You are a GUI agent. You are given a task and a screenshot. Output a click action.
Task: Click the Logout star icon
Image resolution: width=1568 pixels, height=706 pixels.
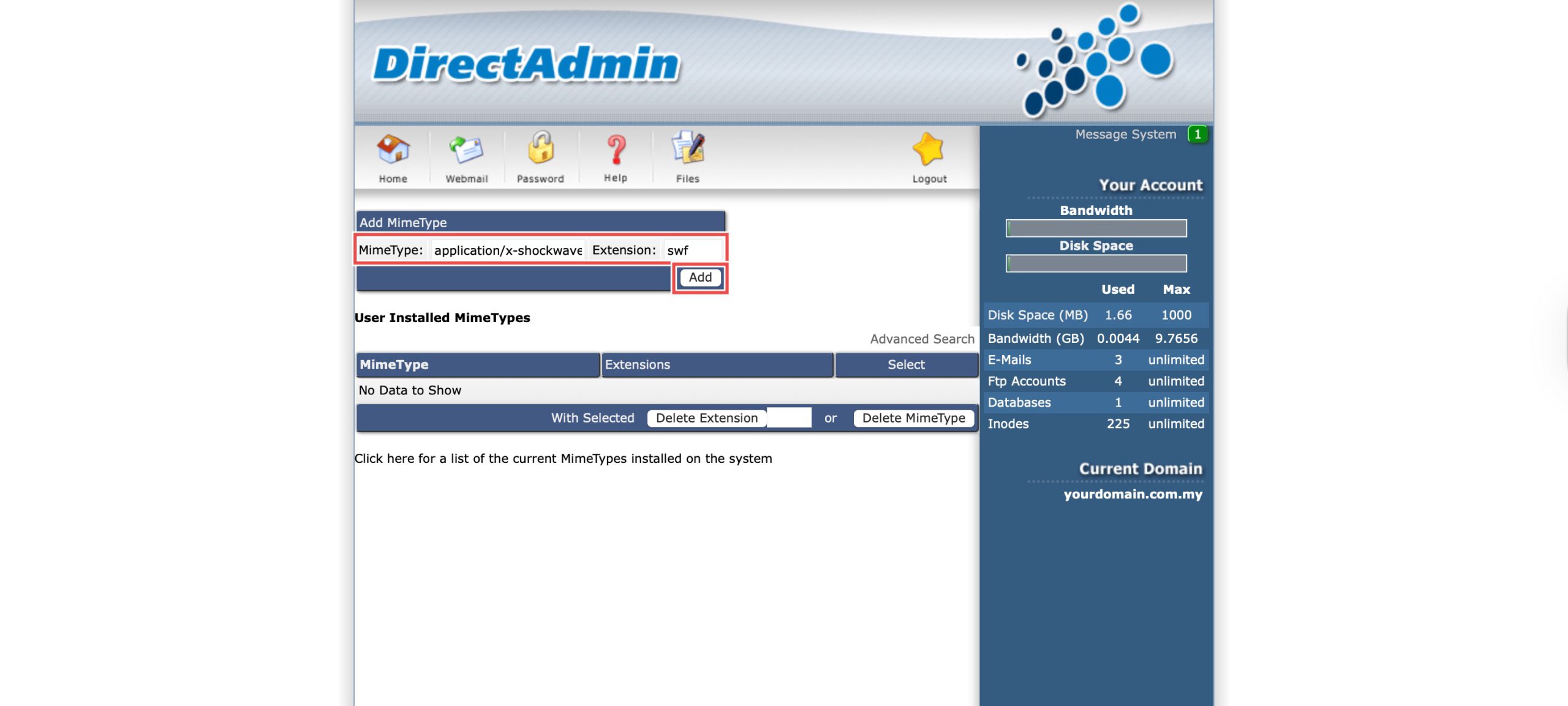coord(928,149)
